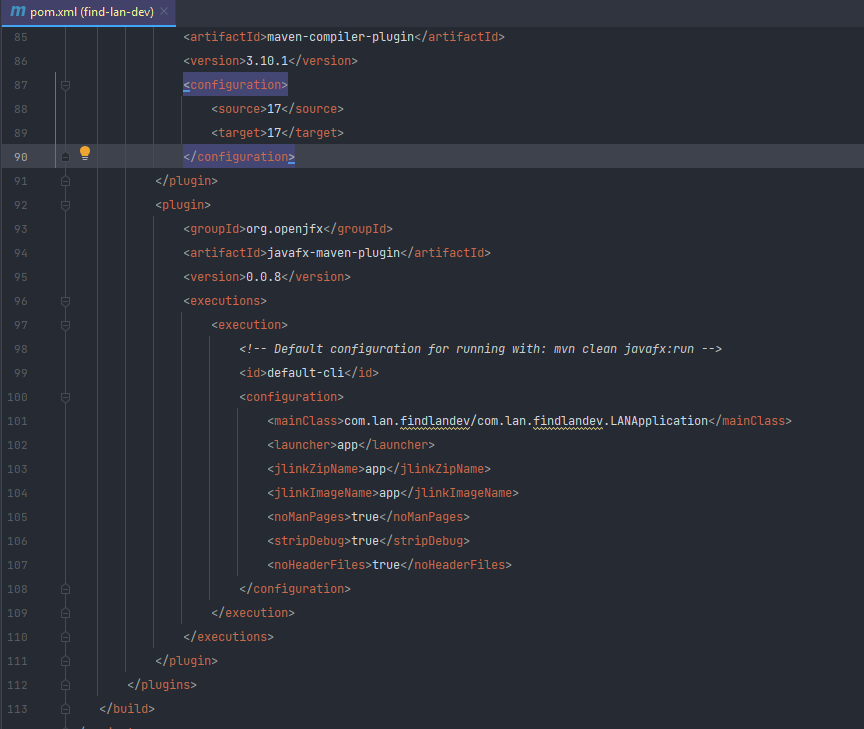Collapse the plugin block at line 92

click(x=65, y=205)
